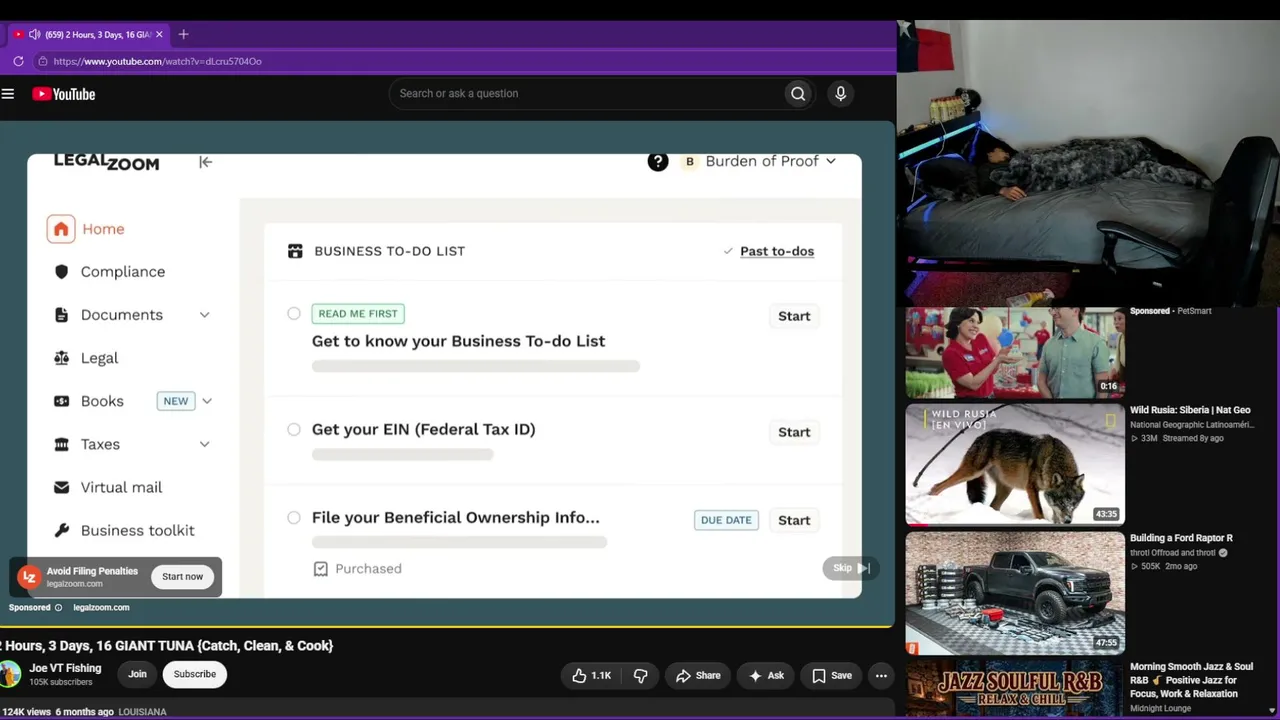Open Taxes in the LegalZoom sidebar
This screenshot has width=1280, height=720.
(x=100, y=444)
